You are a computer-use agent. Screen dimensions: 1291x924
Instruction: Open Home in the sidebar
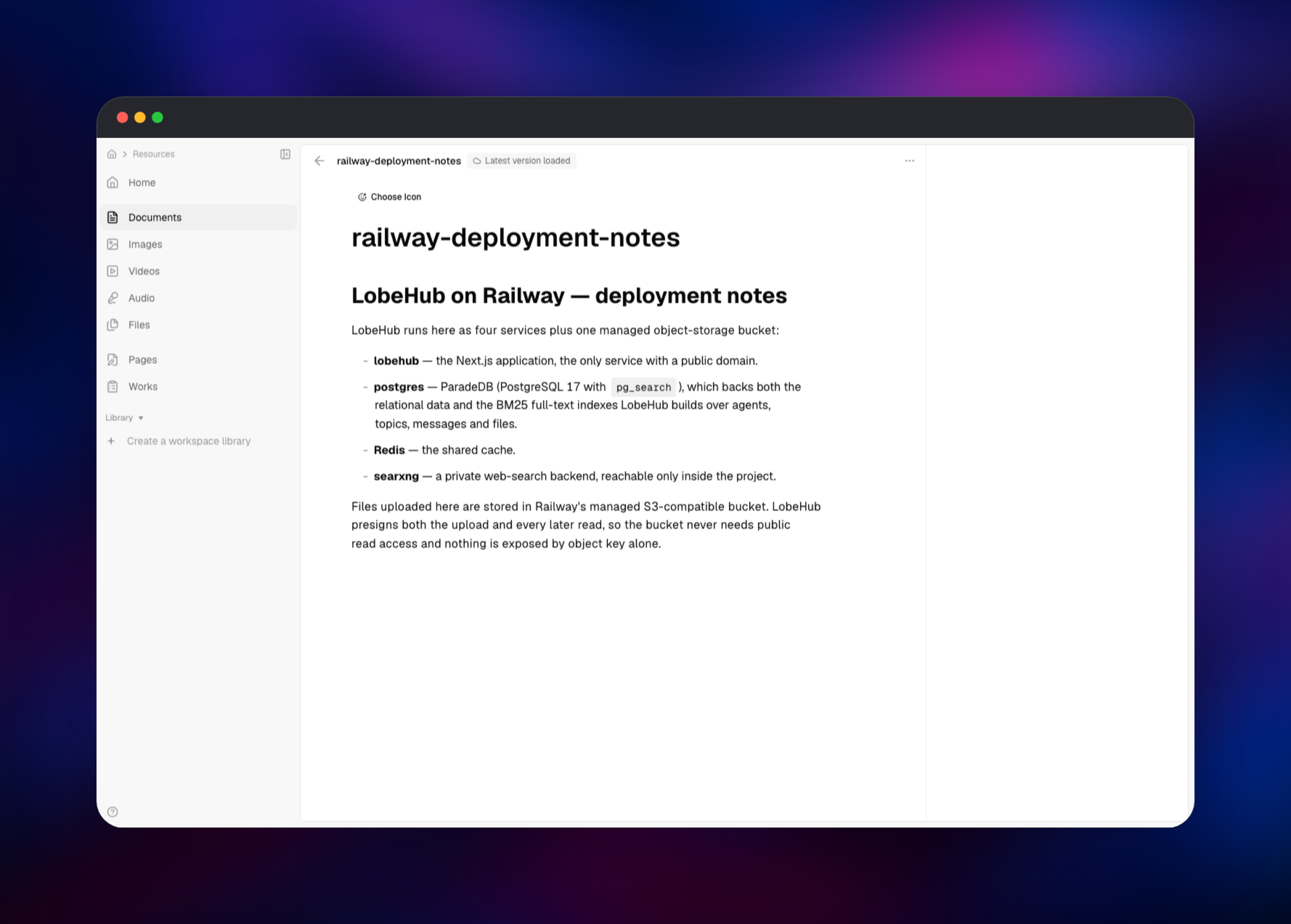point(198,183)
